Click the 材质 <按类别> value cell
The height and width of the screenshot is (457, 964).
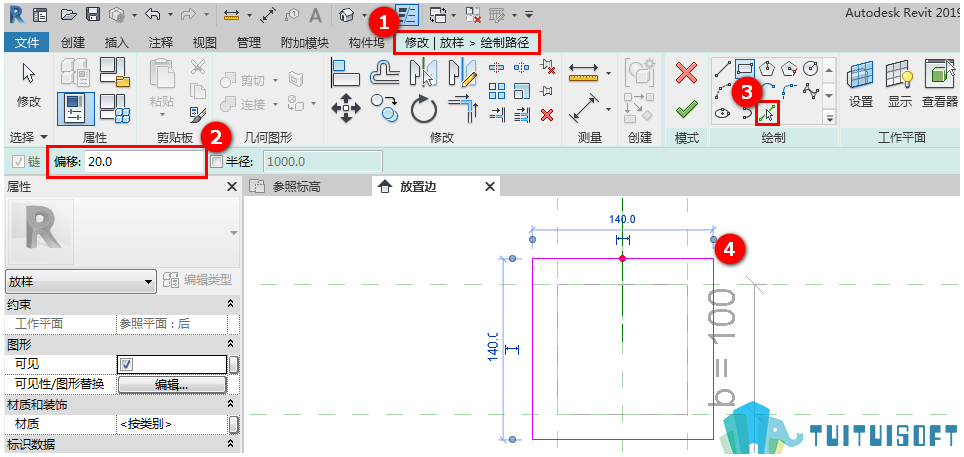(172, 424)
